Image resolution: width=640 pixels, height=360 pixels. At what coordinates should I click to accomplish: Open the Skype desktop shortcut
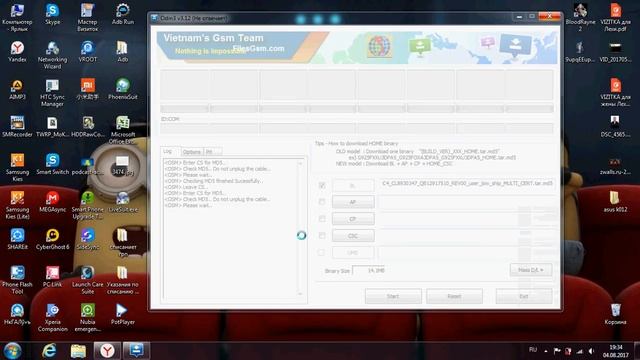[52, 14]
